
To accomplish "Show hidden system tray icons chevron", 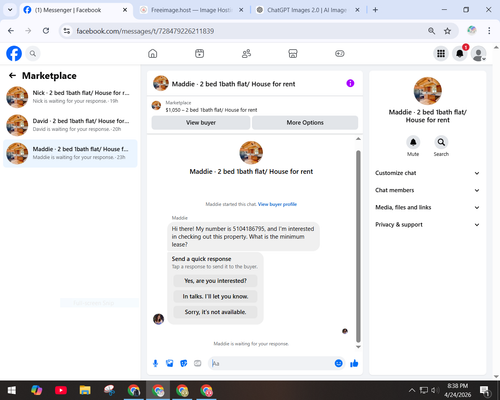I will tap(412, 390).
